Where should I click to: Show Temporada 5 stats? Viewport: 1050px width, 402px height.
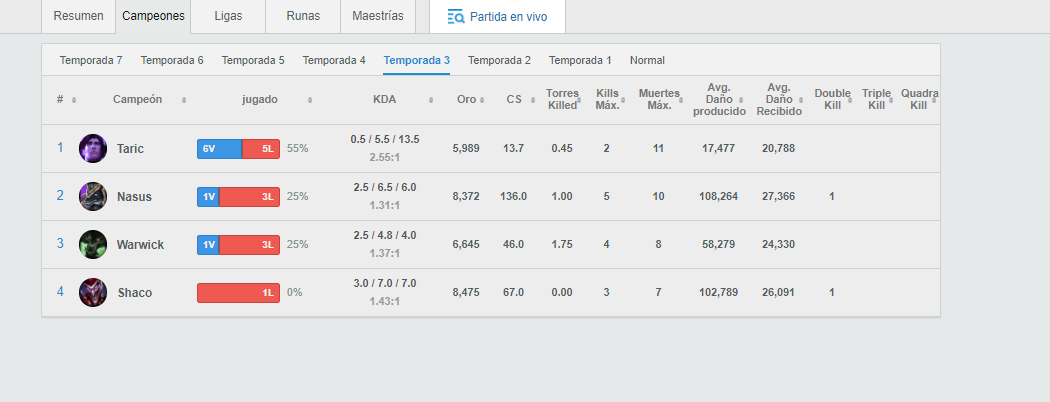253,60
